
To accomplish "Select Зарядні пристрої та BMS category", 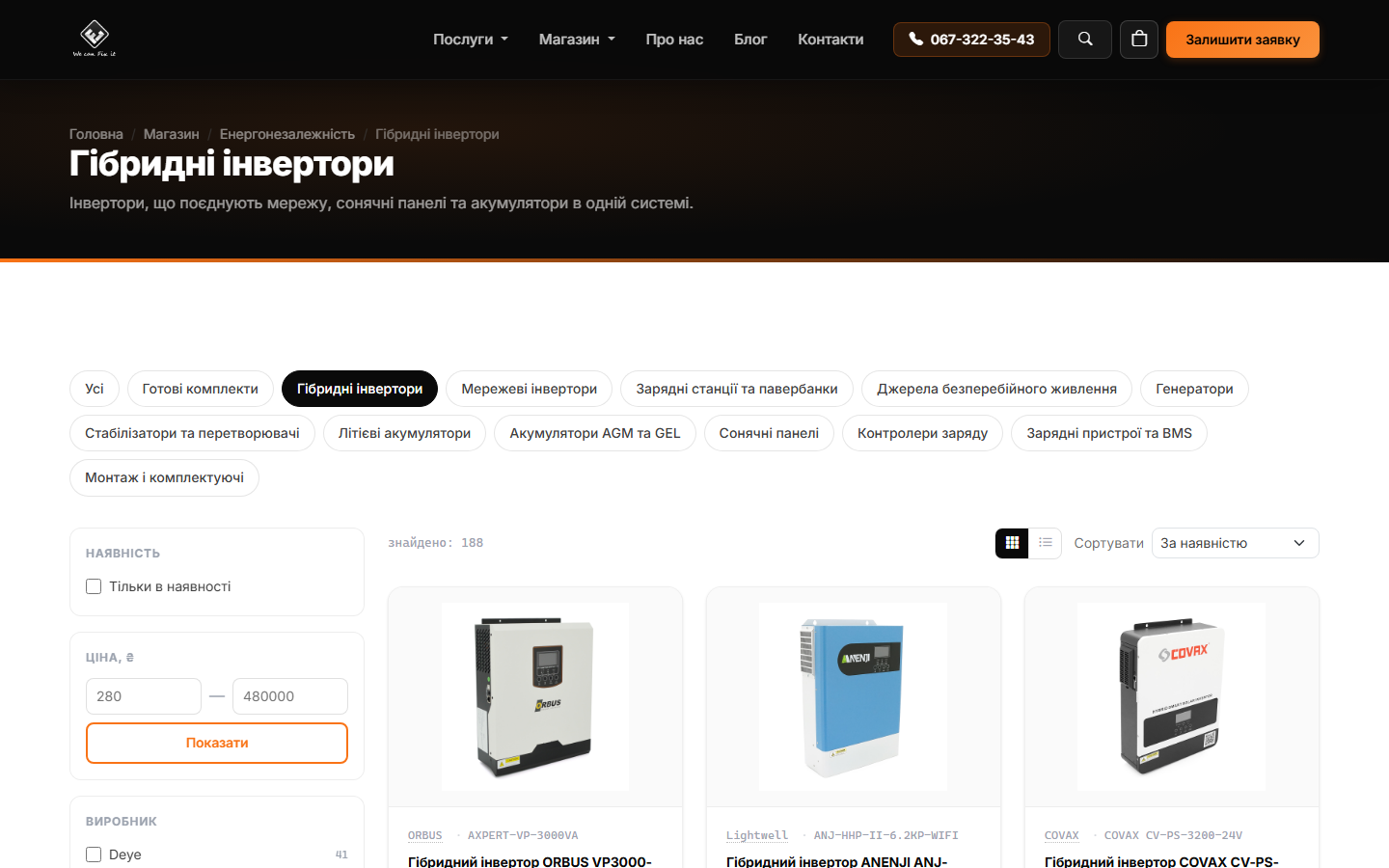I will point(1109,433).
